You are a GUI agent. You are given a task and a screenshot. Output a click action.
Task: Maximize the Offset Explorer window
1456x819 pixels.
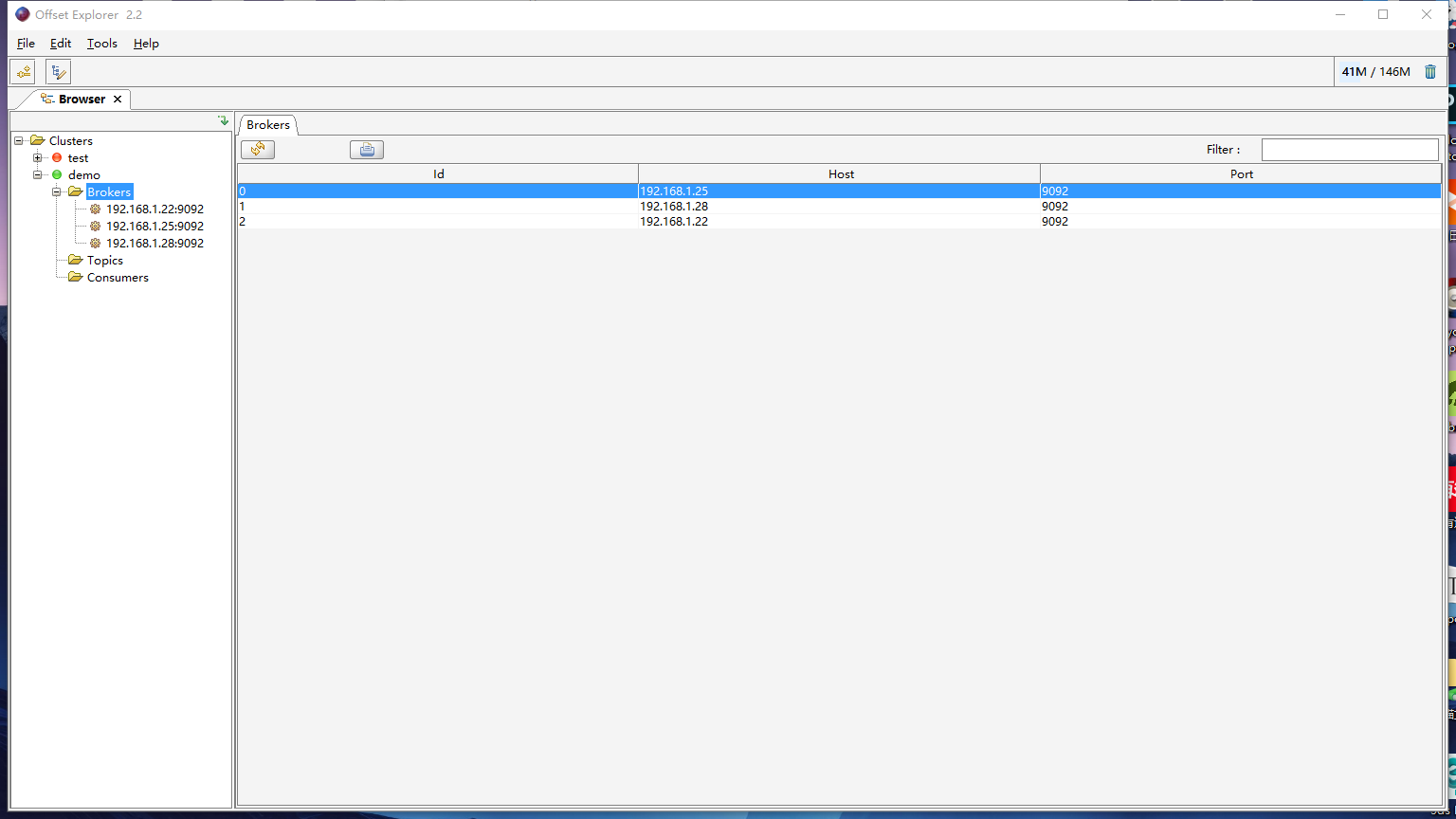1383,14
